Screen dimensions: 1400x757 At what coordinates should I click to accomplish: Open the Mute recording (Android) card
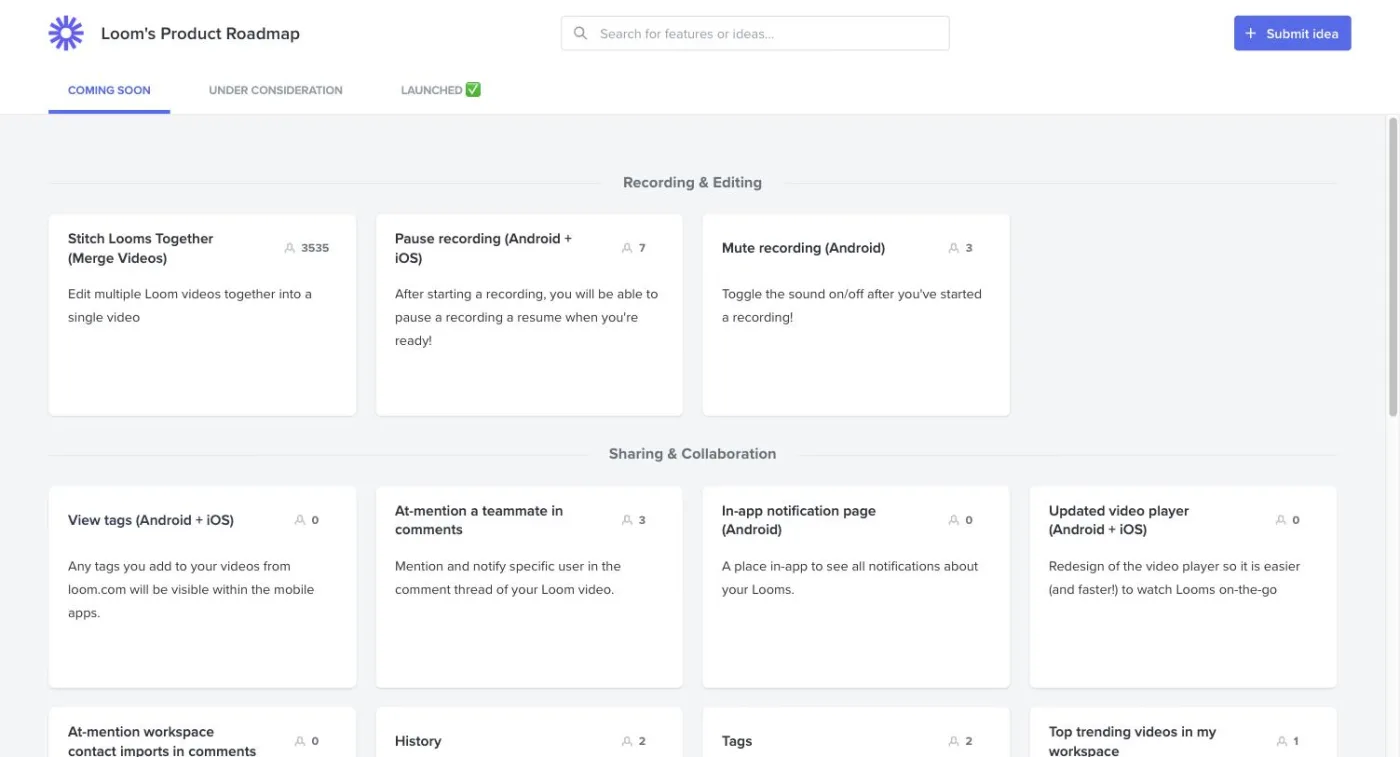(856, 315)
